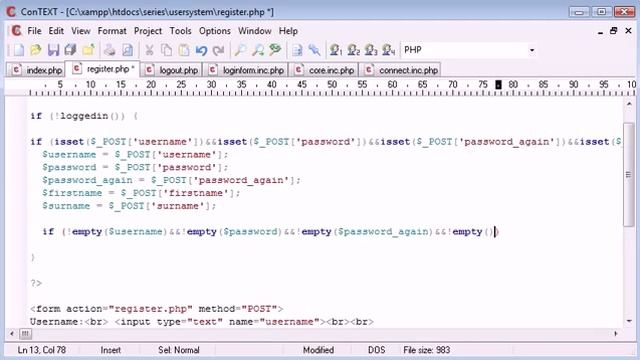Open a file with the folder icon
Viewport: 640px width, 360px height.
click(x=36, y=50)
